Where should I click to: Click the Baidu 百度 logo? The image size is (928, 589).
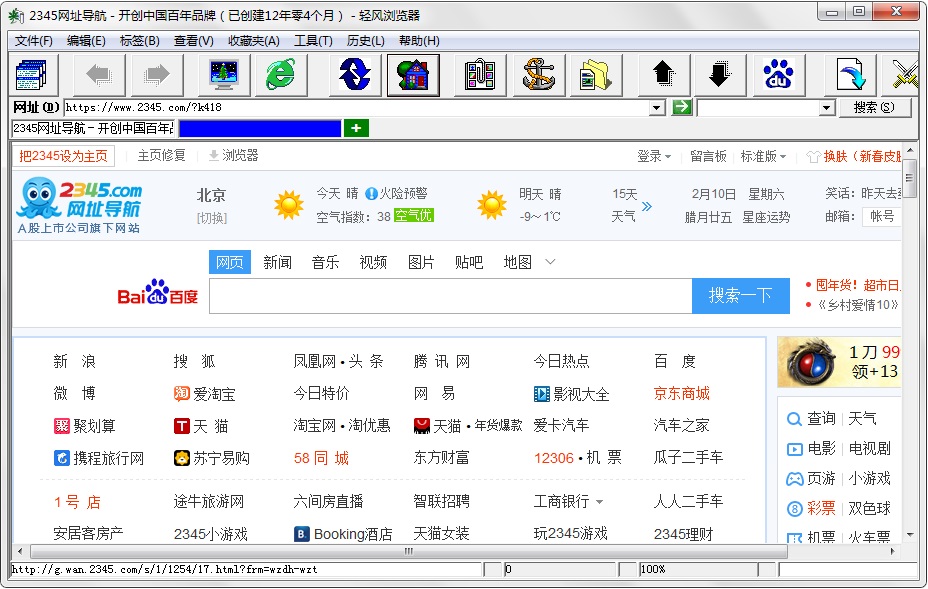[157, 292]
